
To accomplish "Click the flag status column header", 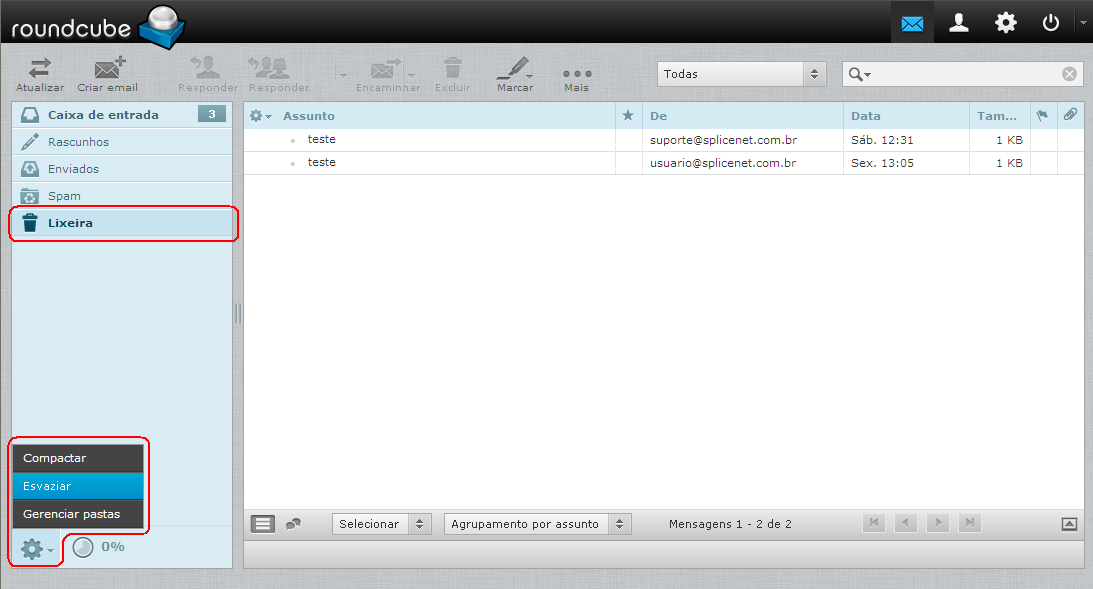I will click(1043, 116).
